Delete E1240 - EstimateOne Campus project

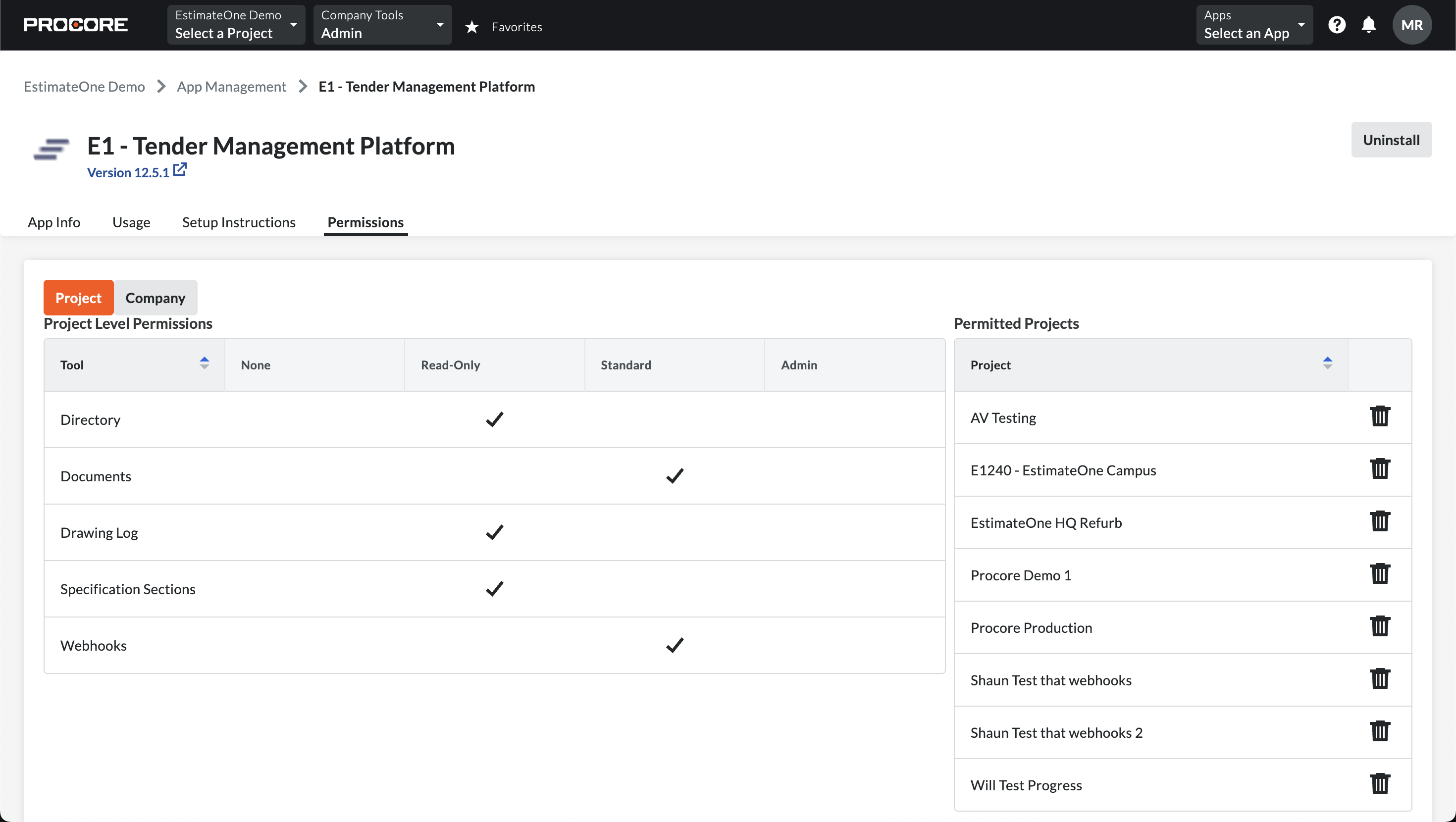tap(1380, 468)
